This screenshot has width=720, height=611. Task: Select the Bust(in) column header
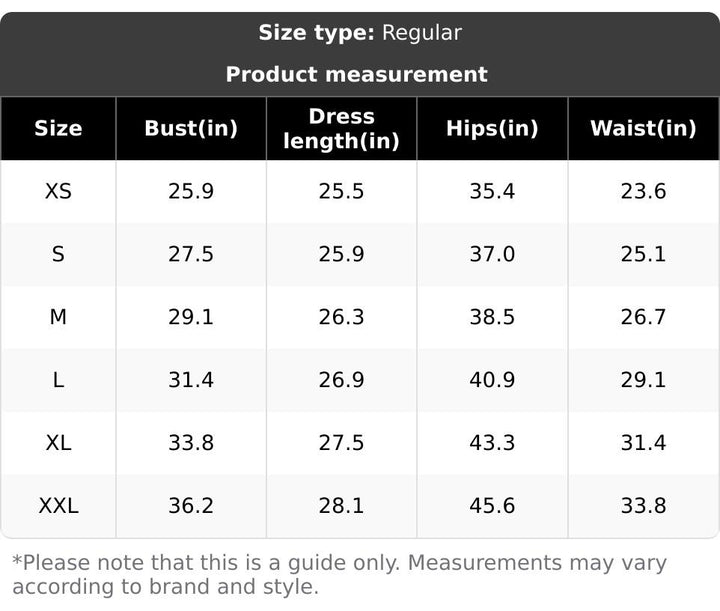pos(191,128)
